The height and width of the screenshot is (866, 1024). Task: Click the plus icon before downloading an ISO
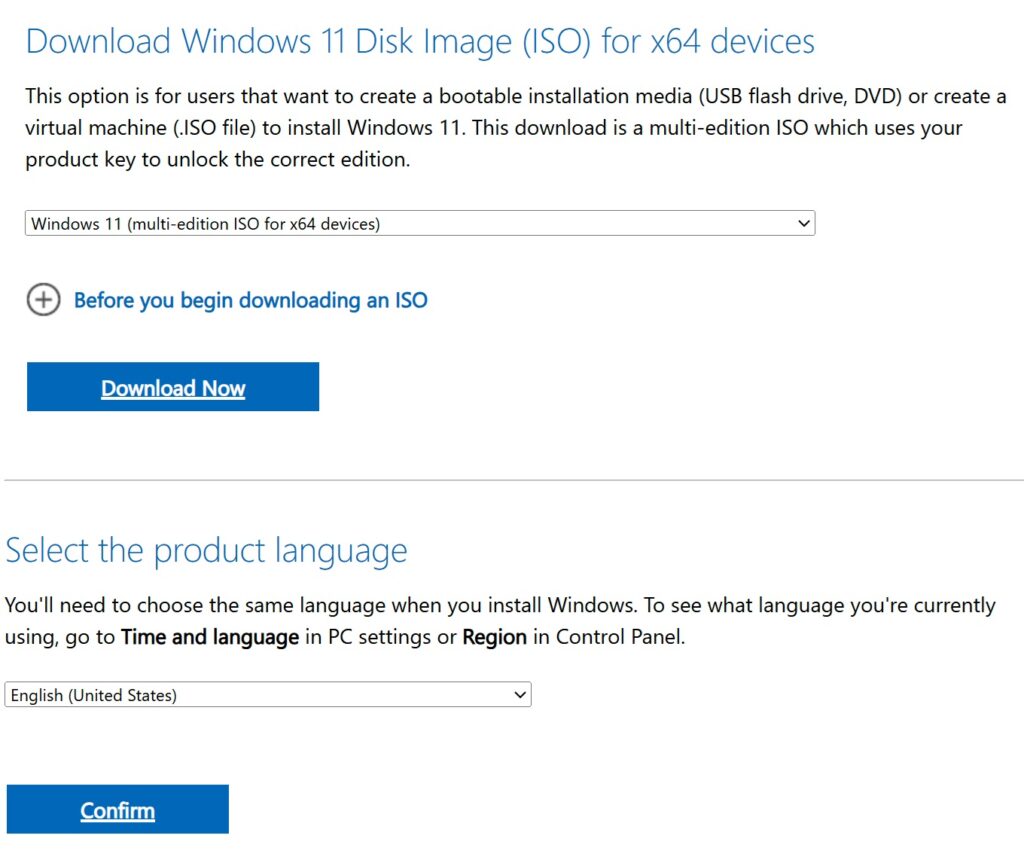[x=44, y=300]
